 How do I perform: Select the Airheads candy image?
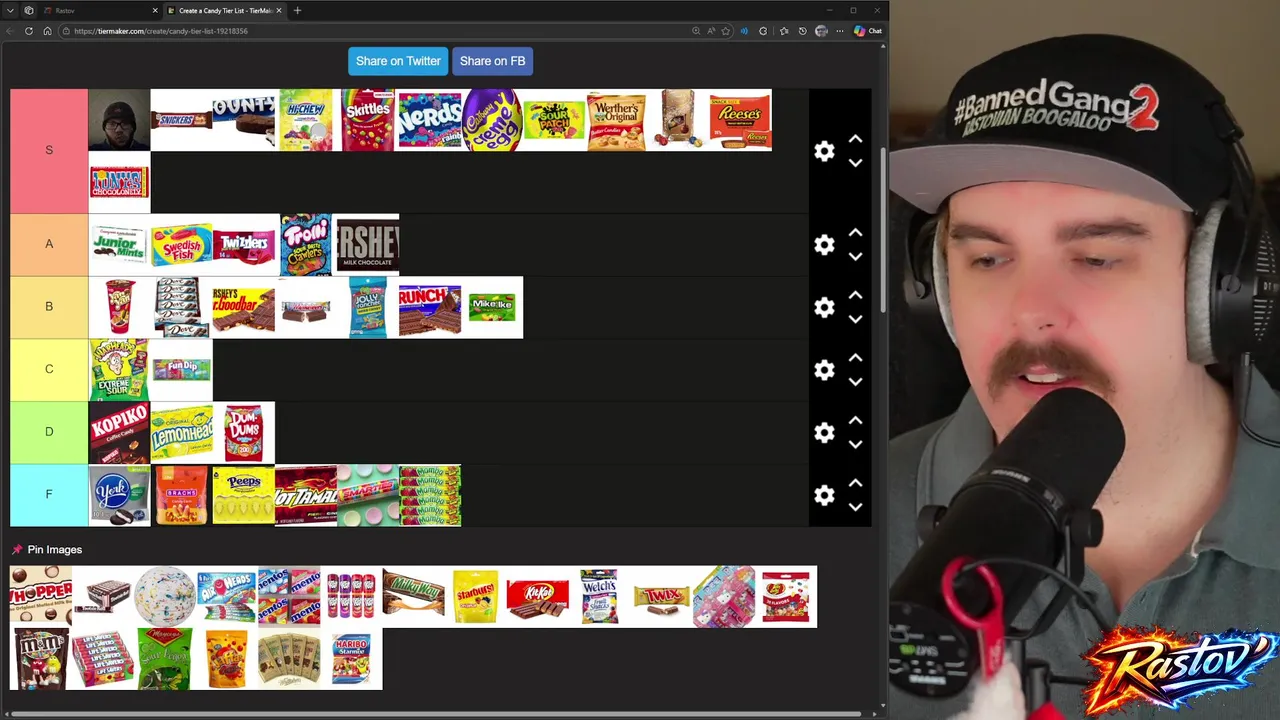tap(227, 597)
